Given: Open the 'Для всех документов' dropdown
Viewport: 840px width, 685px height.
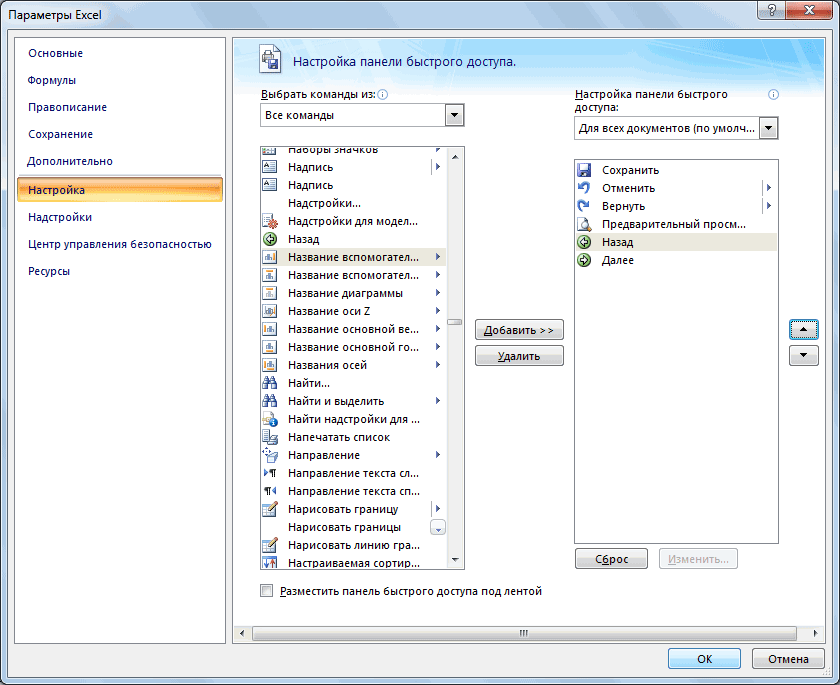Looking at the screenshot, I should [768, 128].
